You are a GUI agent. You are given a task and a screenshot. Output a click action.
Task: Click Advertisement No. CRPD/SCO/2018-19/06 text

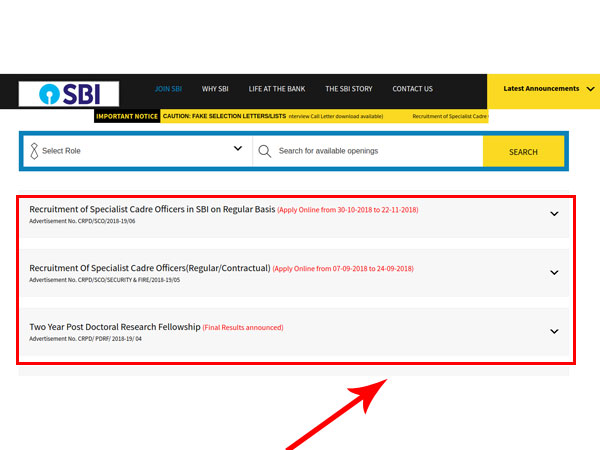point(82,221)
